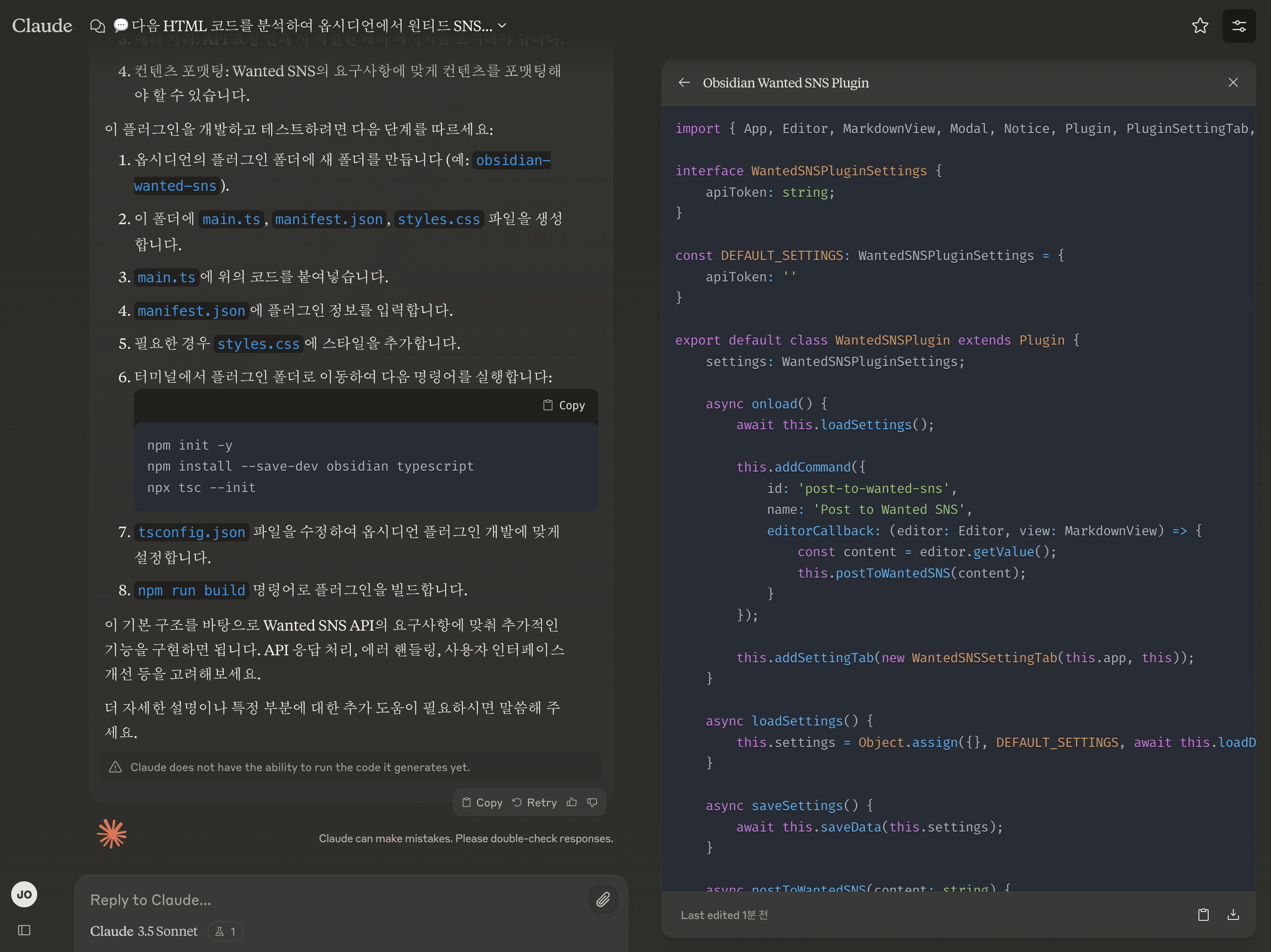Copy artifact code with clipboard icon

pos(1203,915)
